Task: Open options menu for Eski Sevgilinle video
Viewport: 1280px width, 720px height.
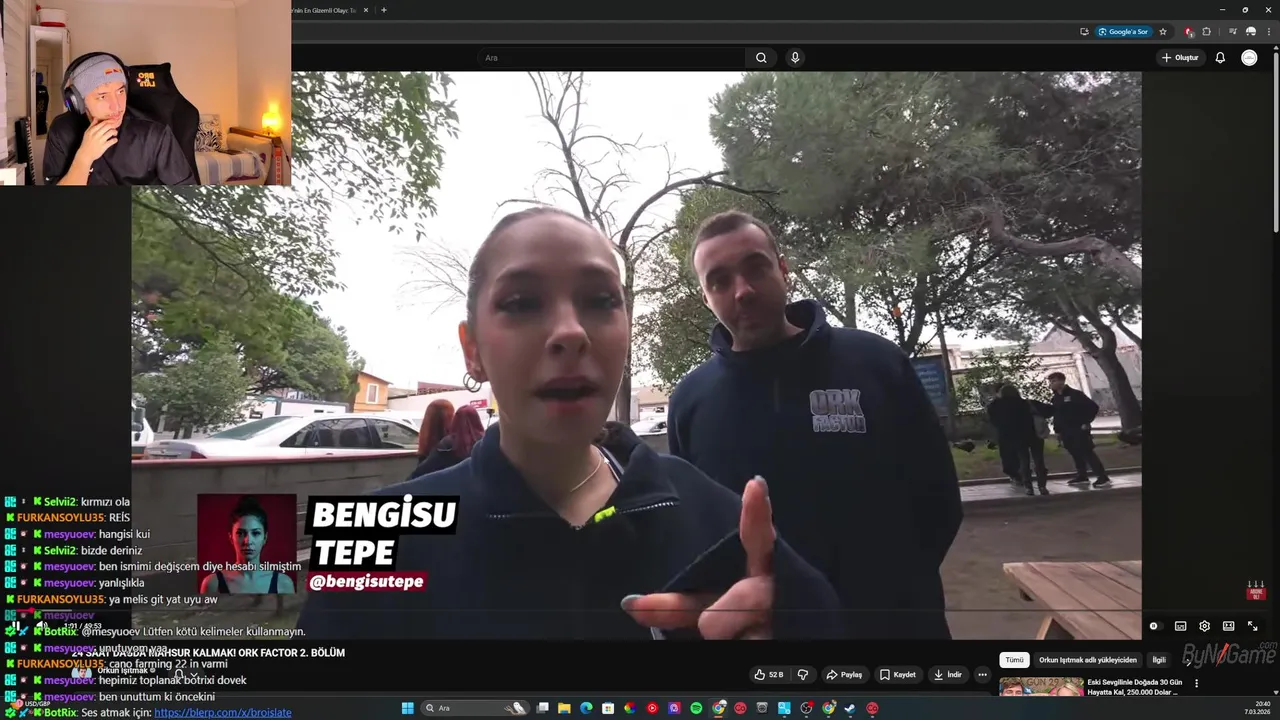Action: click(1196, 684)
